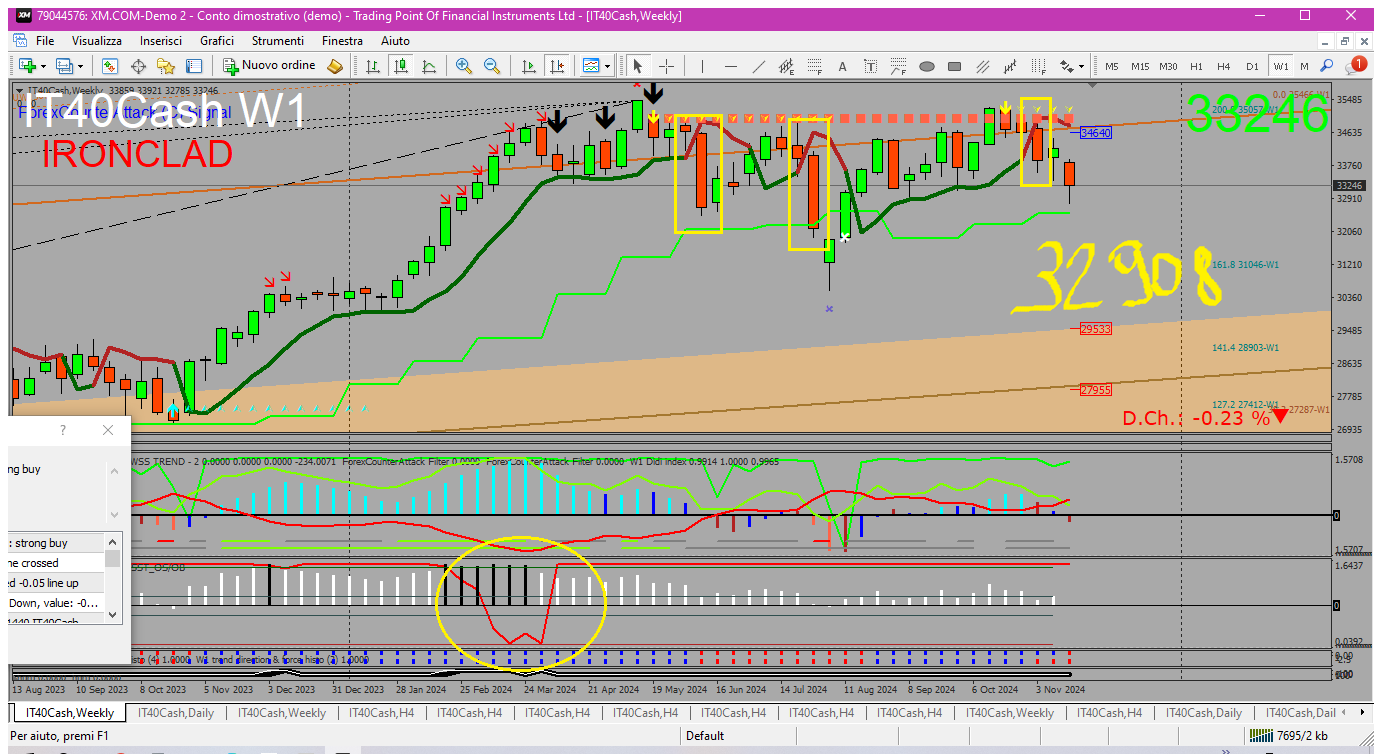Open the chart Templates icon
Viewport: 1382px width, 754px height.
point(592,66)
